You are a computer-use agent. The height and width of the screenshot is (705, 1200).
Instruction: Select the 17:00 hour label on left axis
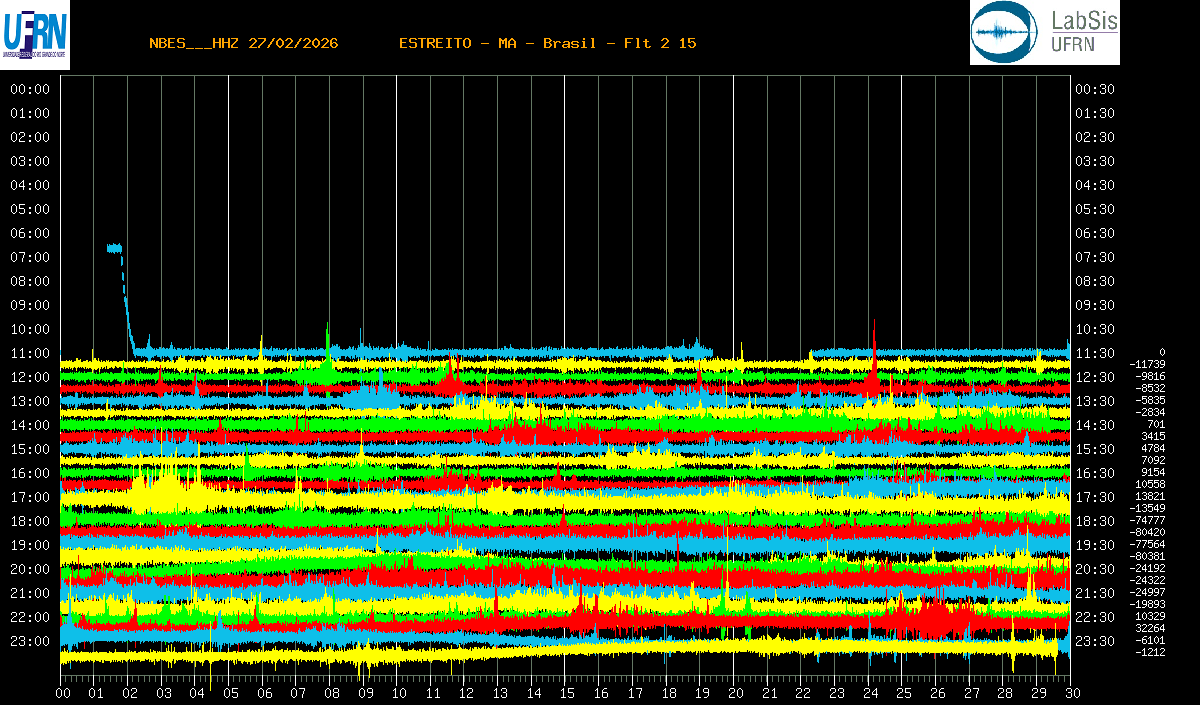tap(30, 497)
